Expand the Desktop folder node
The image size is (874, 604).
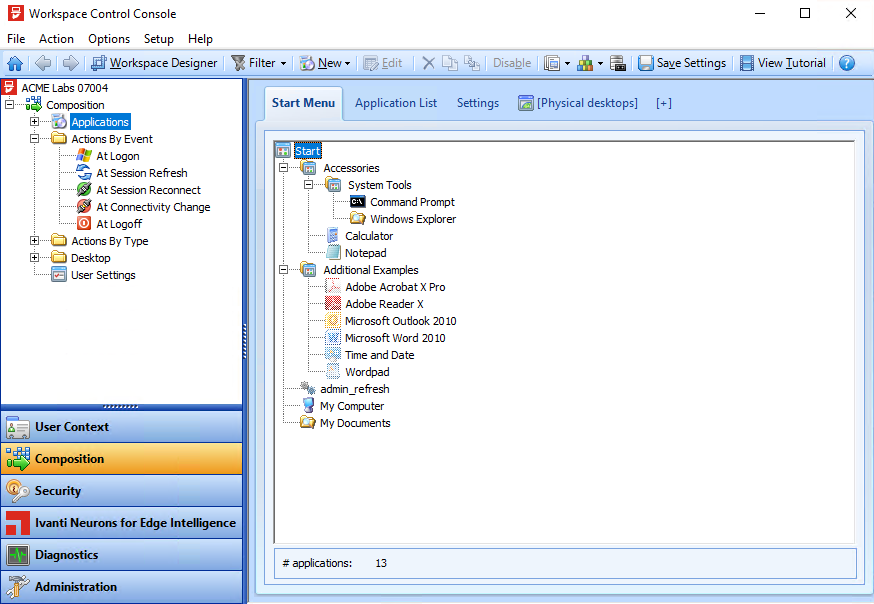[35, 257]
